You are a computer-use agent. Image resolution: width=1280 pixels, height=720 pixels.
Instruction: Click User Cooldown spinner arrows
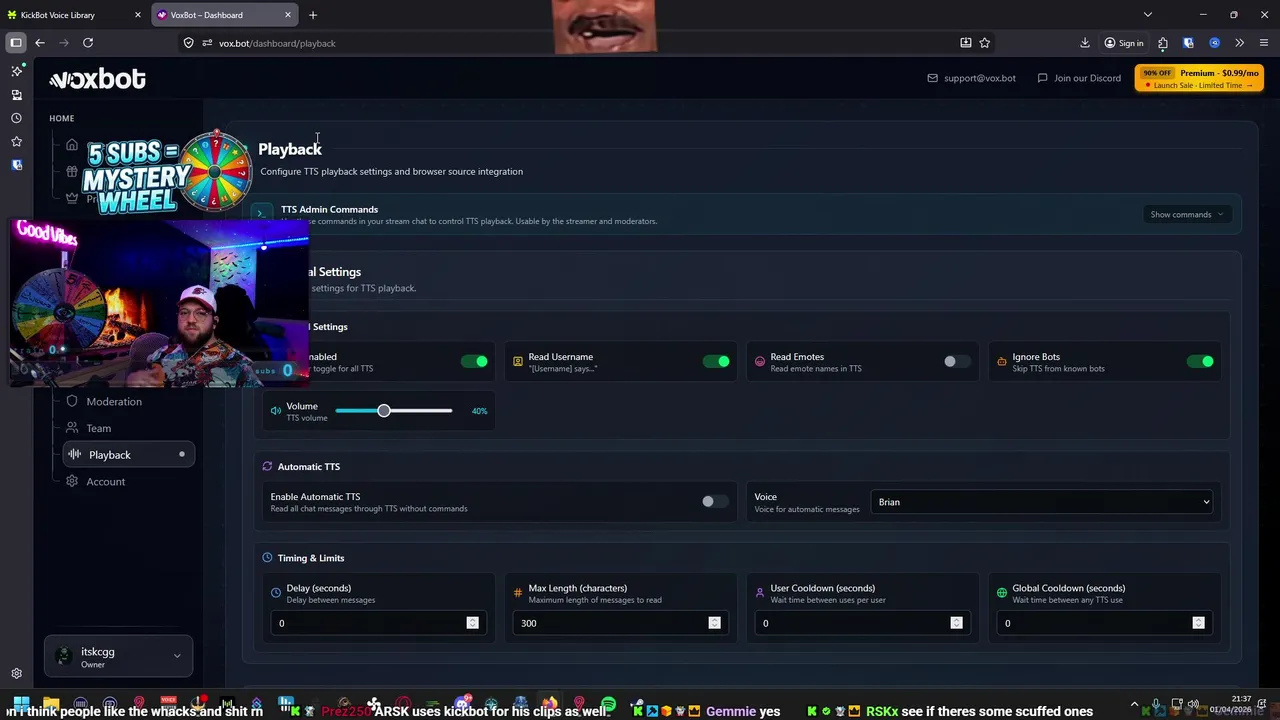point(956,623)
